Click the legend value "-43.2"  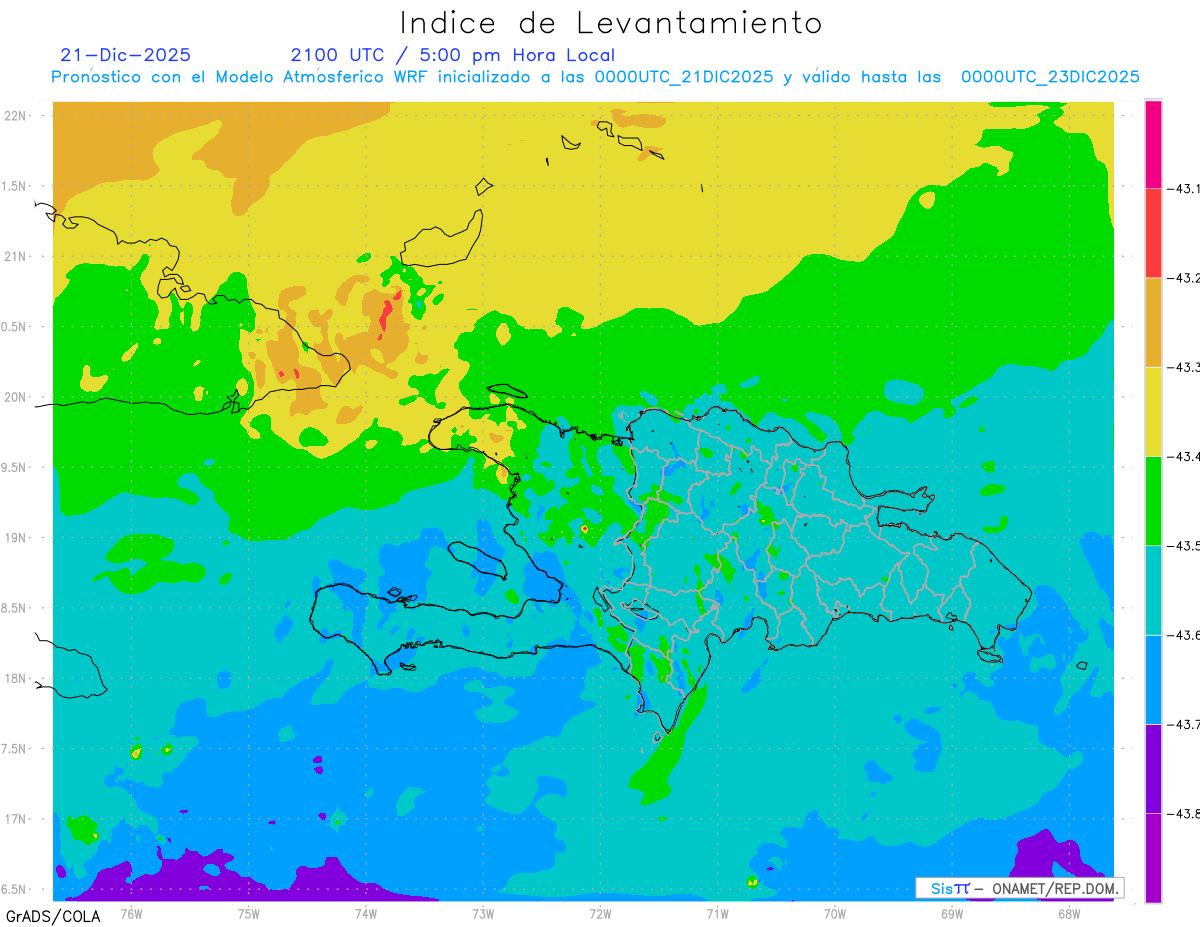pos(1183,278)
